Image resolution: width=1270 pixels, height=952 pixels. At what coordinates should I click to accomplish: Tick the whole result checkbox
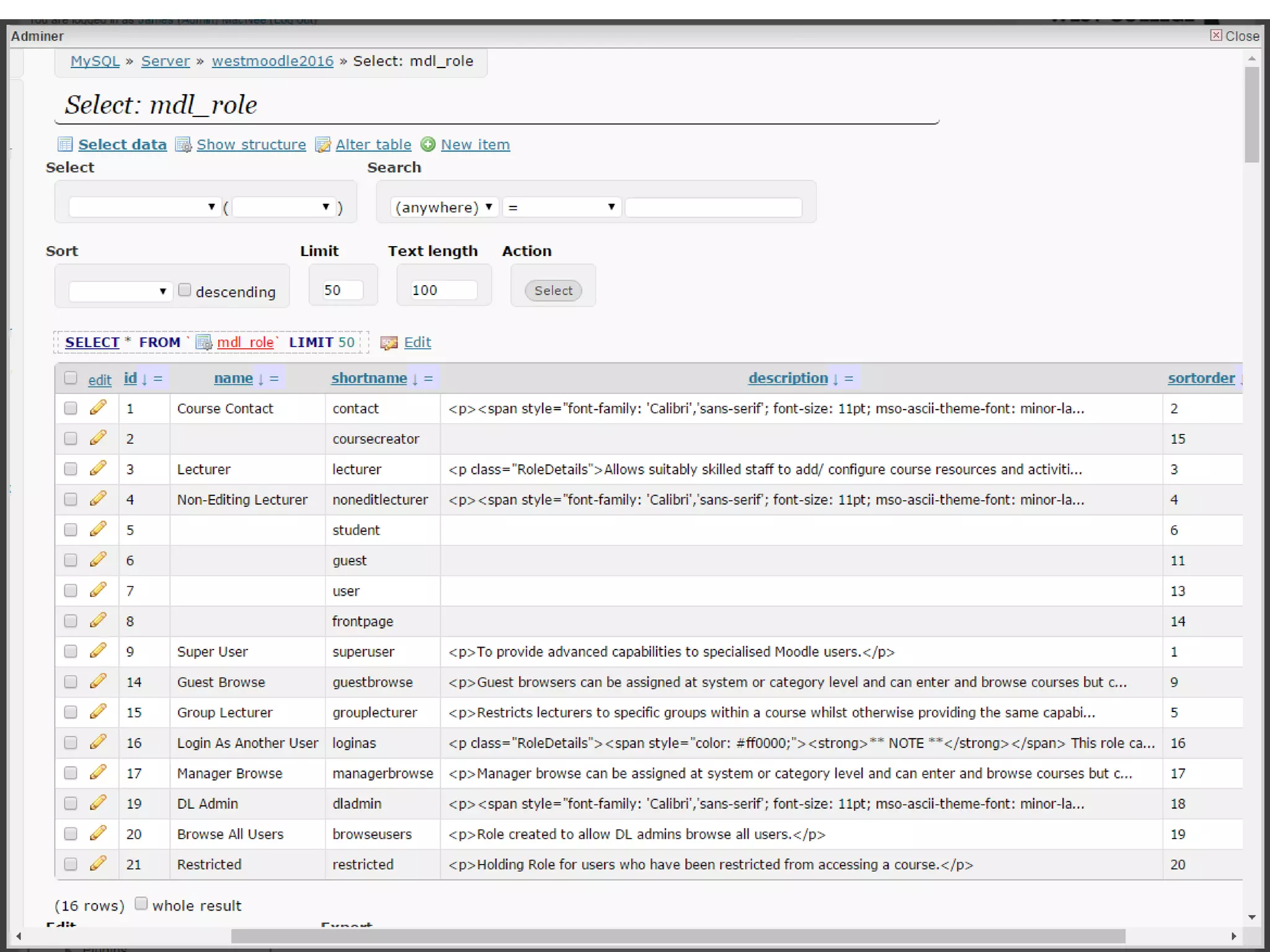tap(141, 904)
